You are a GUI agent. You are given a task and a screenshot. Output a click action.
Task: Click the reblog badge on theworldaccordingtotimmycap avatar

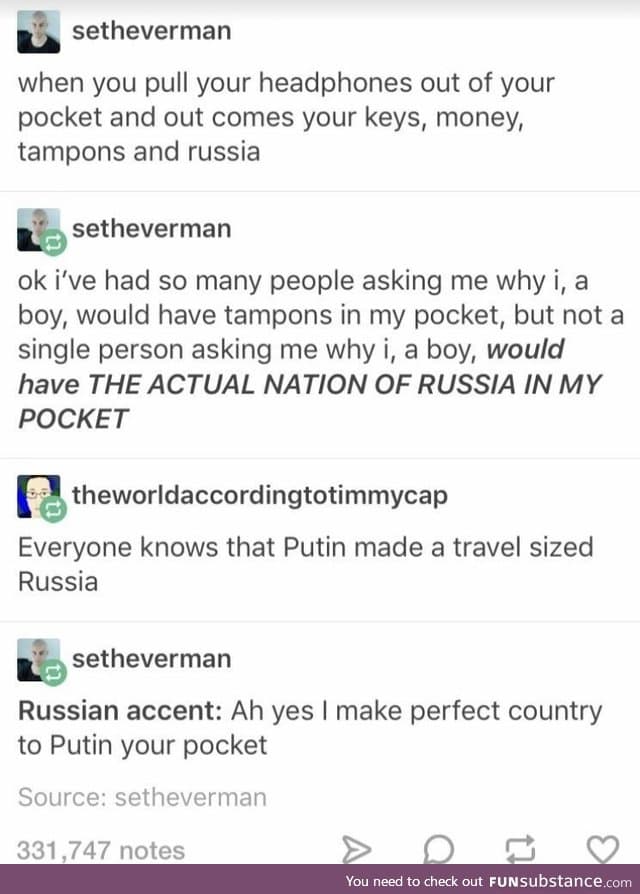click(54, 509)
